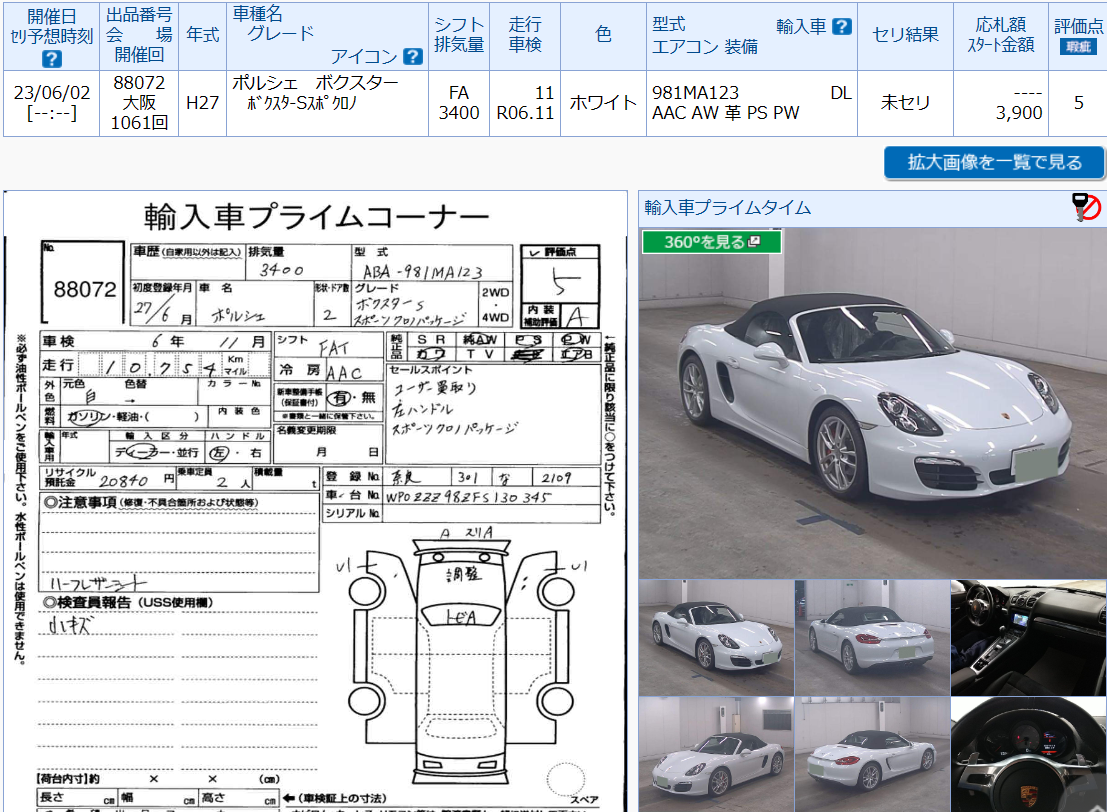Click the 車検 value R06.11
Image resolution: width=1107 pixels, height=812 pixels.
(525, 113)
